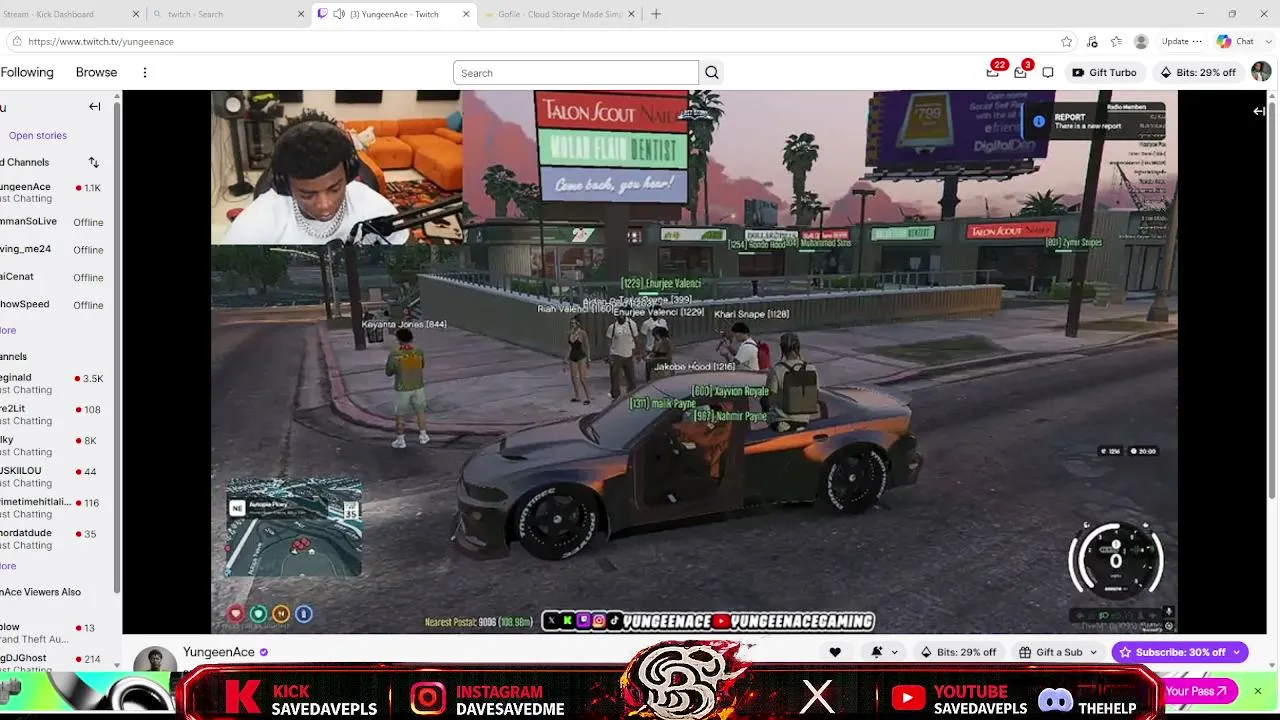Expand the Subscribe options chevron
Viewport: 1280px width, 720px height.
1237,652
